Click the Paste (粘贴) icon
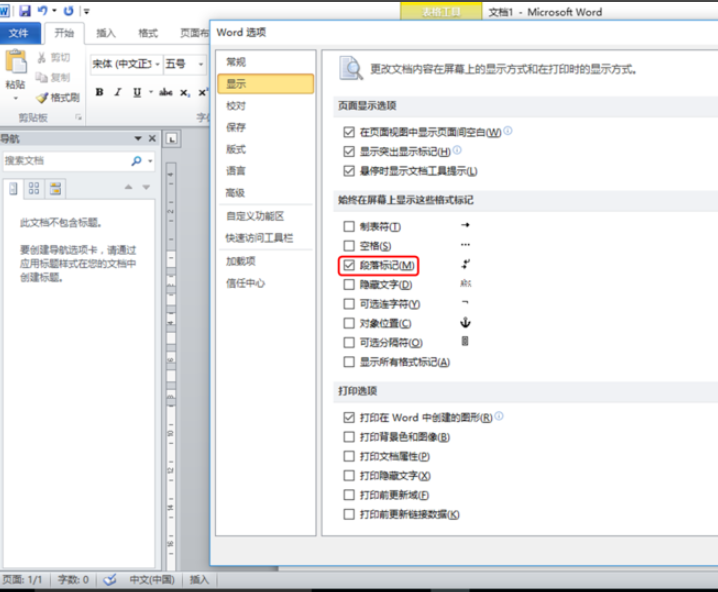Image resolution: width=718 pixels, height=592 pixels. point(16,61)
